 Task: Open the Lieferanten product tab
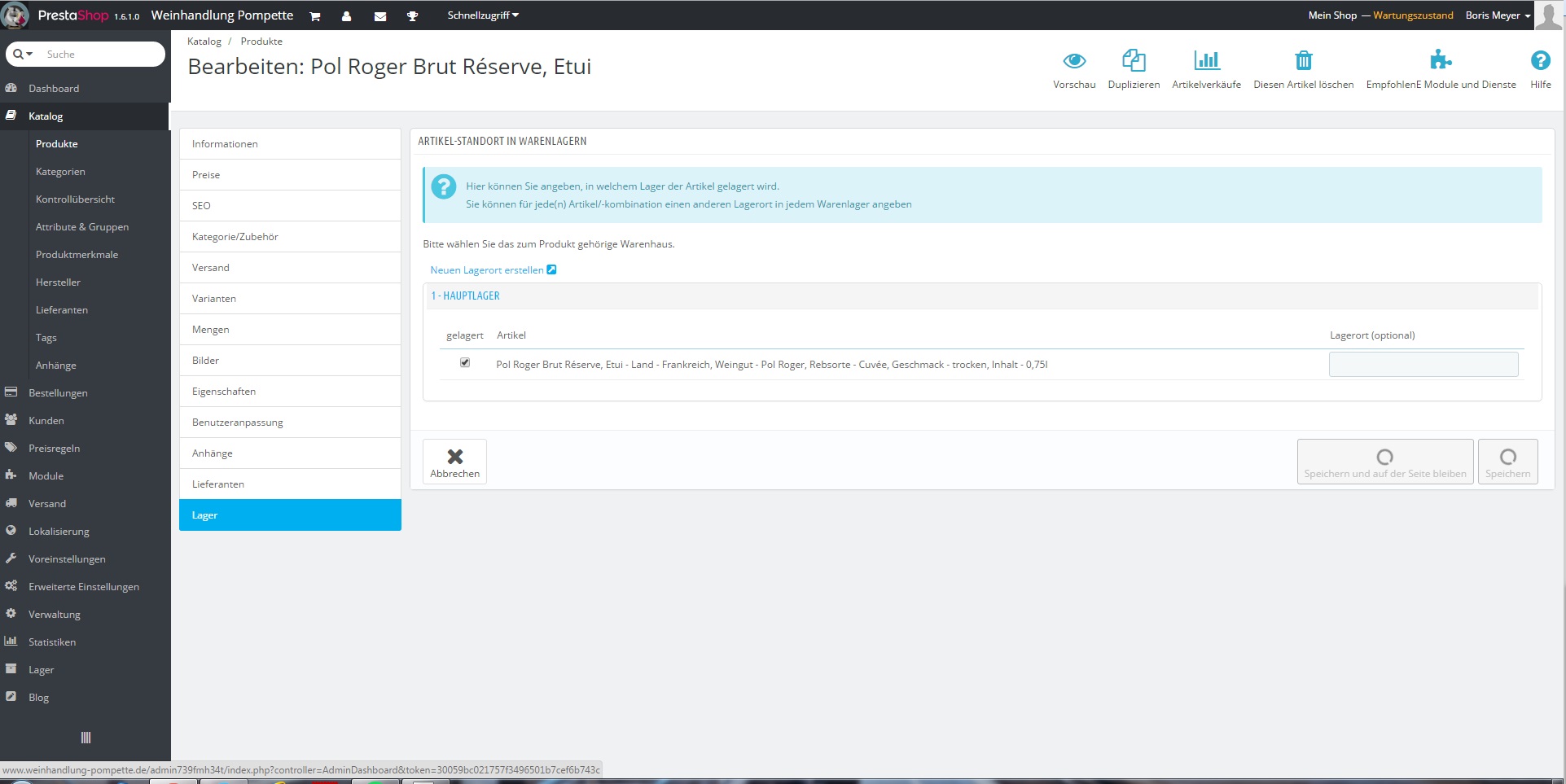click(290, 484)
